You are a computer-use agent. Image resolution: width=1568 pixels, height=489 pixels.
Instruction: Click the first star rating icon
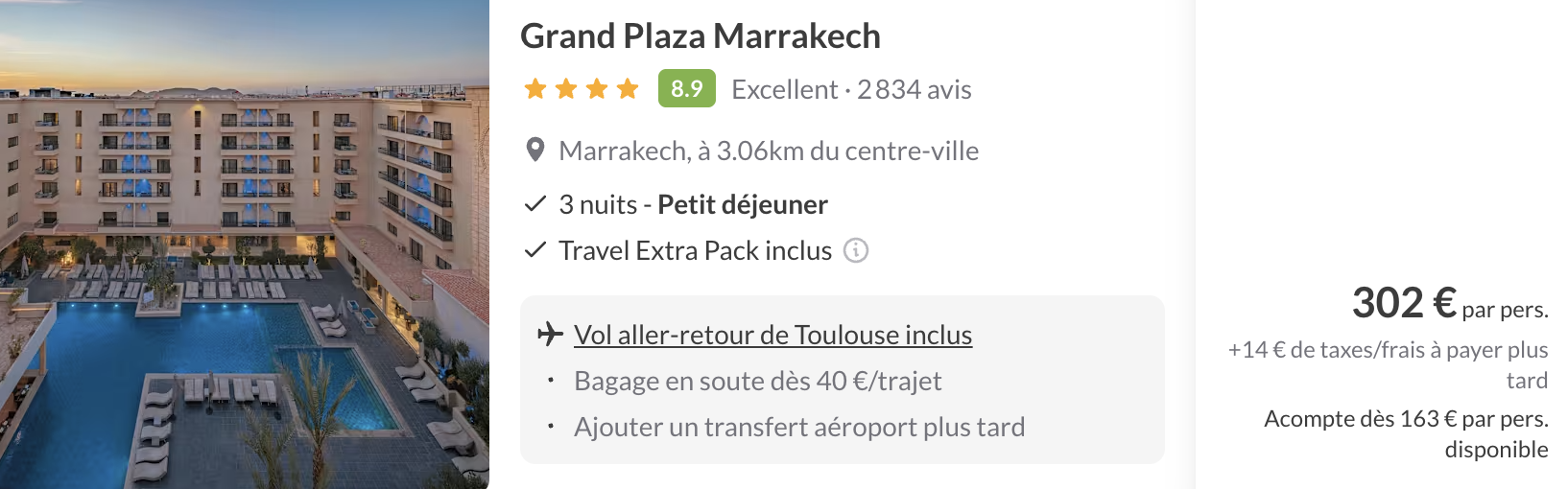[x=535, y=89]
